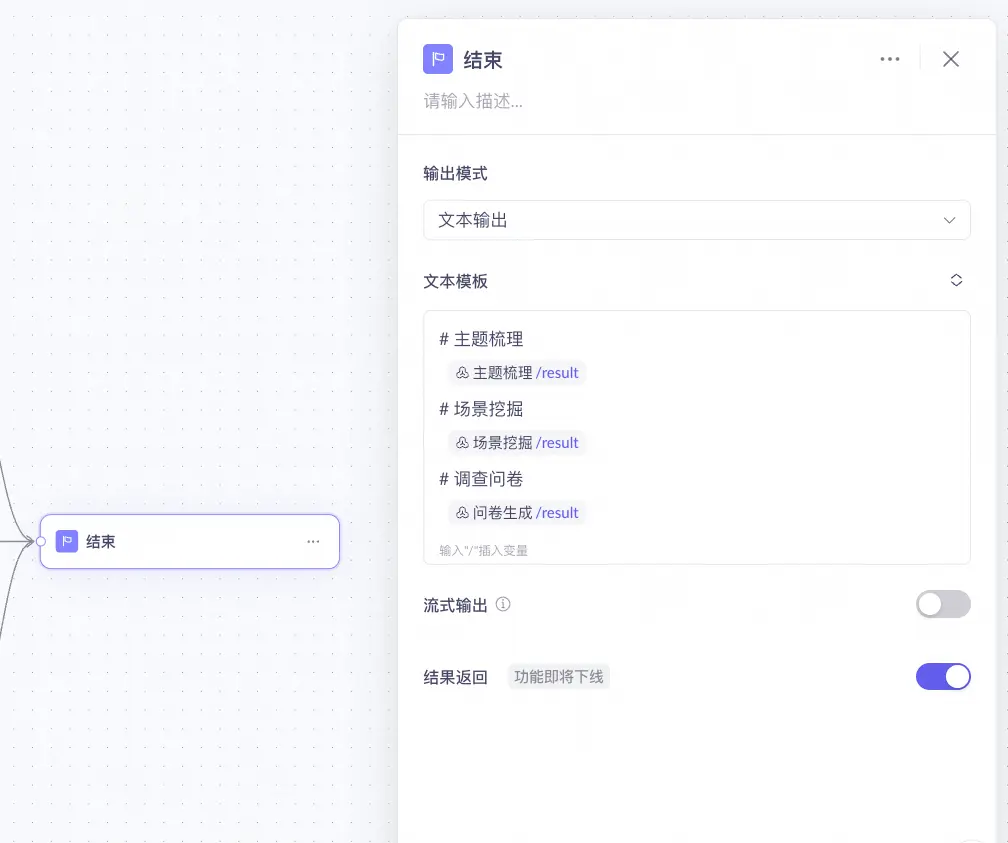Click the input connector circle of the 结束 node
Image resolution: width=1008 pixels, height=843 pixels.
tap(40, 541)
